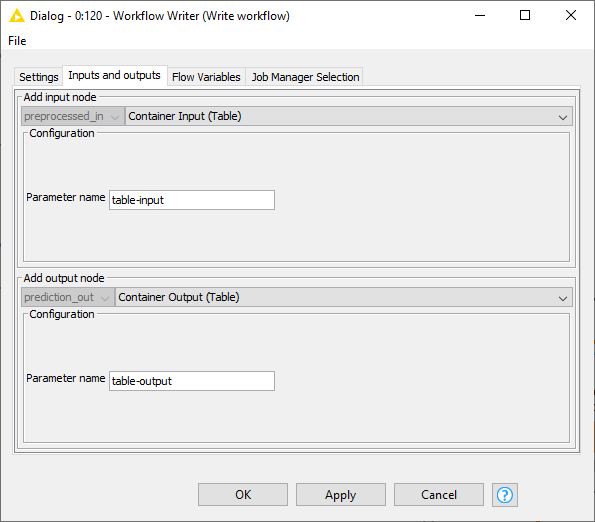Open the File menu
The image size is (595, 522).
point(17,41)
